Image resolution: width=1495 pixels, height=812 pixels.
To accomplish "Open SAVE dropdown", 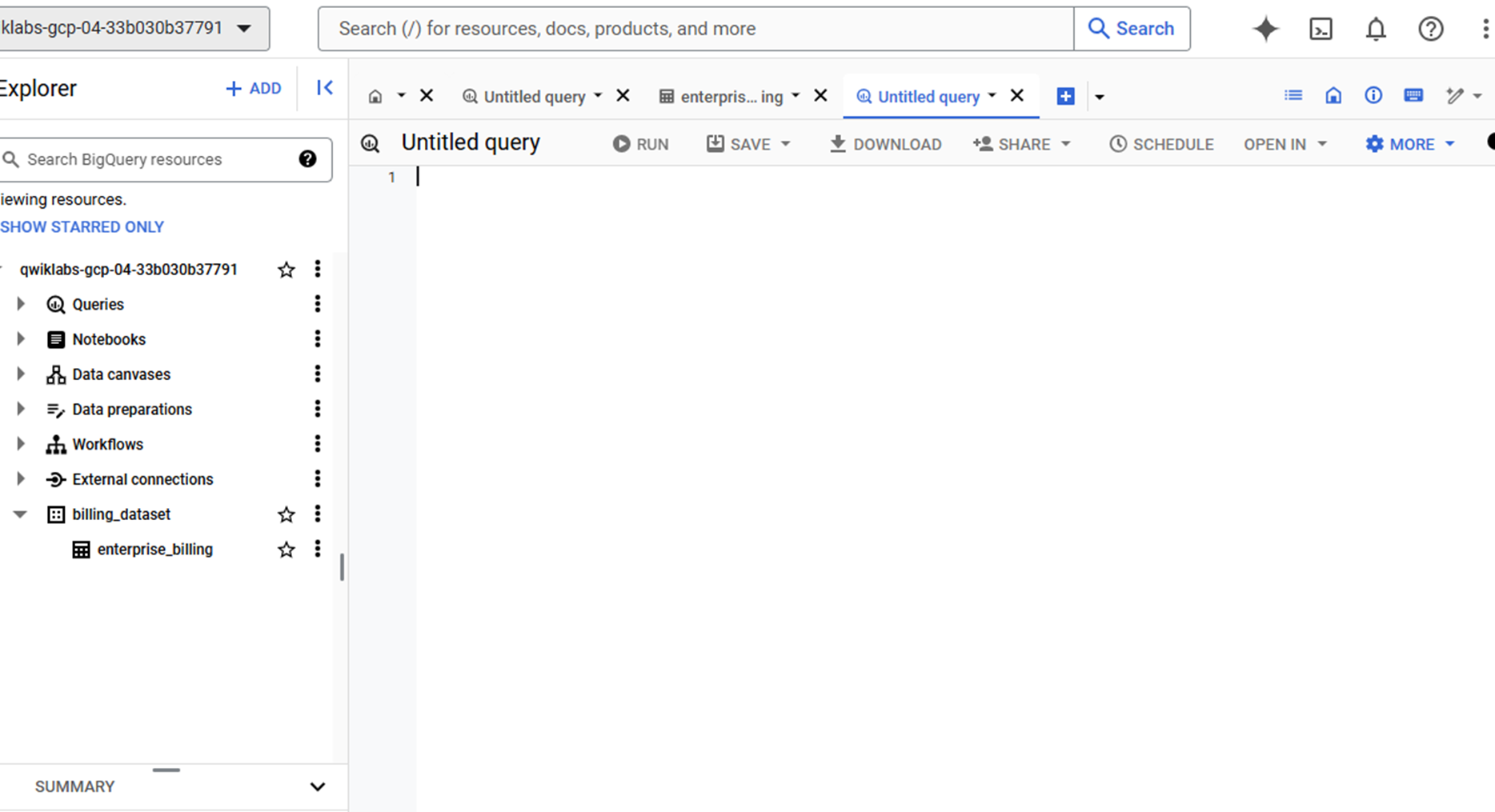I will pyautogui.click(x=785, y=144).
